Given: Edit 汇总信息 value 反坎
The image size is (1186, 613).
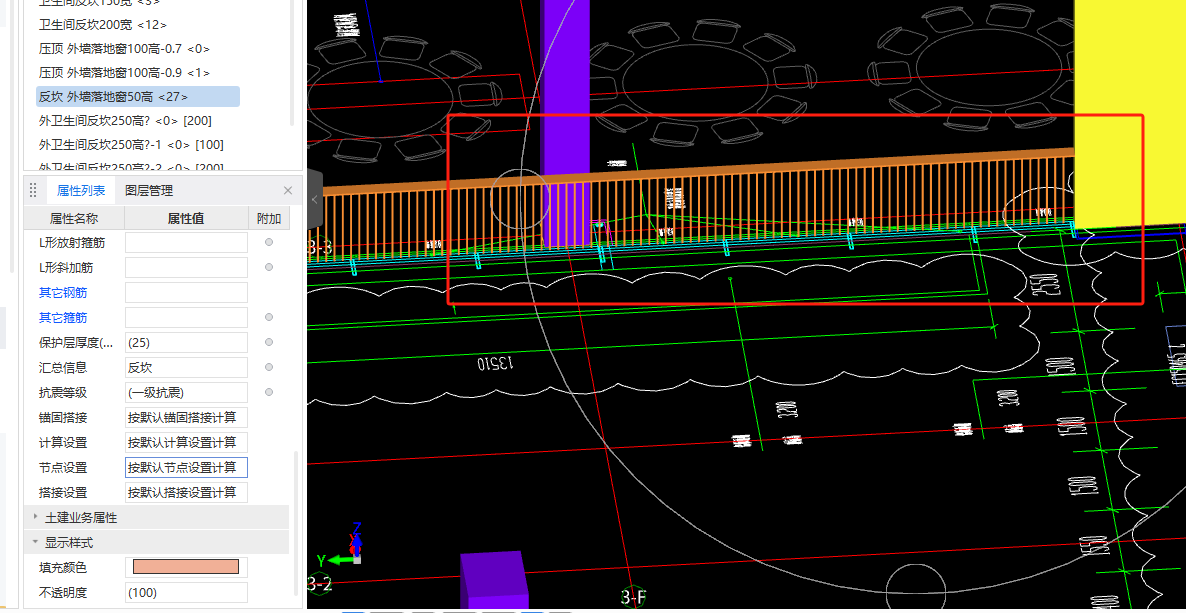Looking at the screenshot, I should point(186,367).
